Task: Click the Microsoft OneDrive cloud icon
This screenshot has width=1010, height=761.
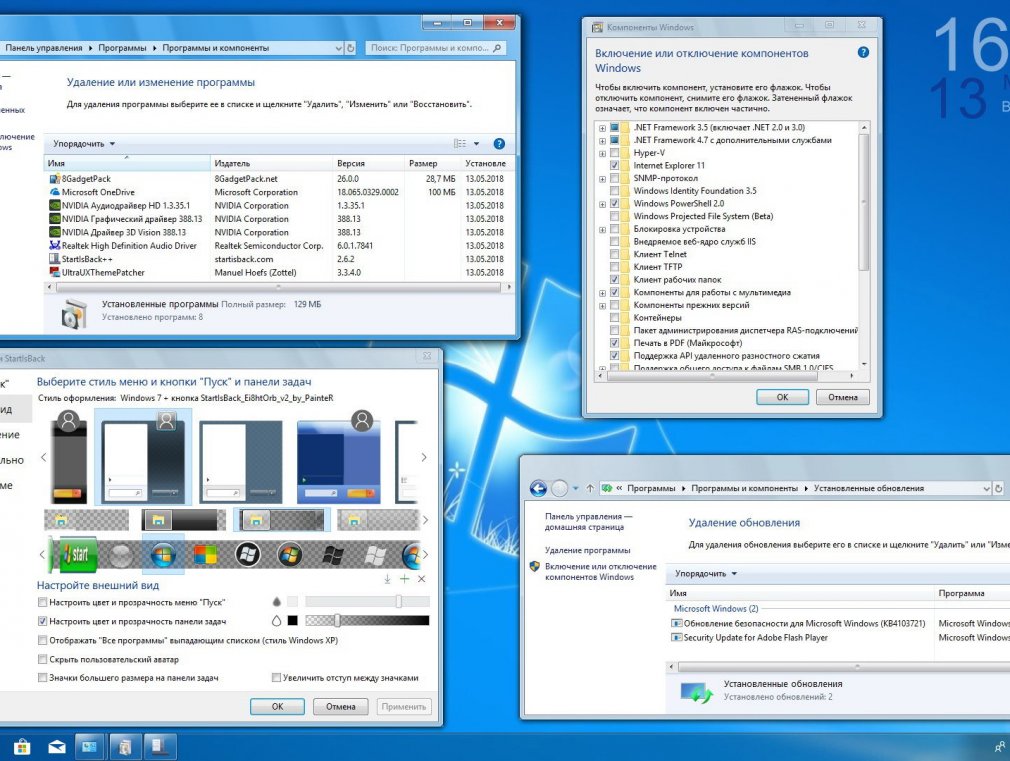Action: [x=55, y=192]
